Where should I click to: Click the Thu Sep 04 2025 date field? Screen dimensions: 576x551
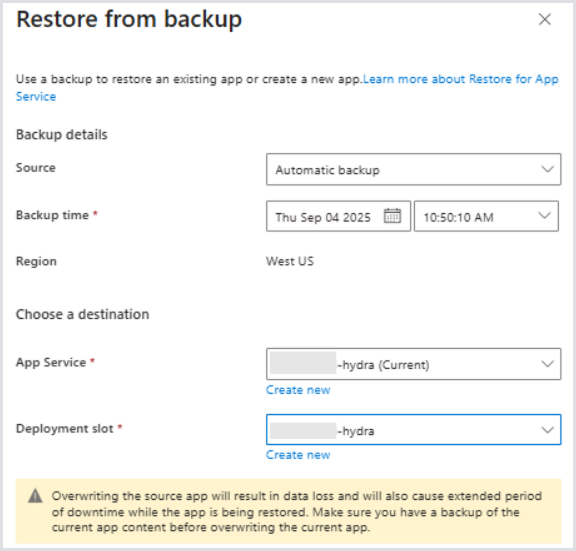pyautogui.click(x=338, y=216)
